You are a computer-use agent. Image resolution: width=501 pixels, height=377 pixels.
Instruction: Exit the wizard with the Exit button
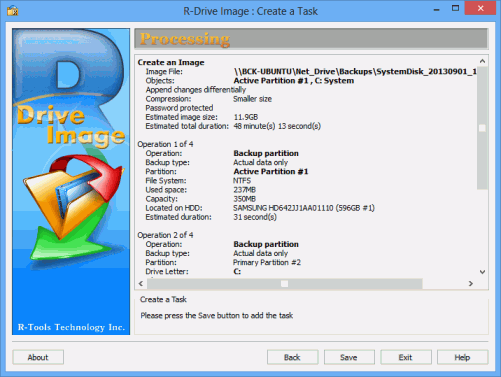(x=406, y=357)
